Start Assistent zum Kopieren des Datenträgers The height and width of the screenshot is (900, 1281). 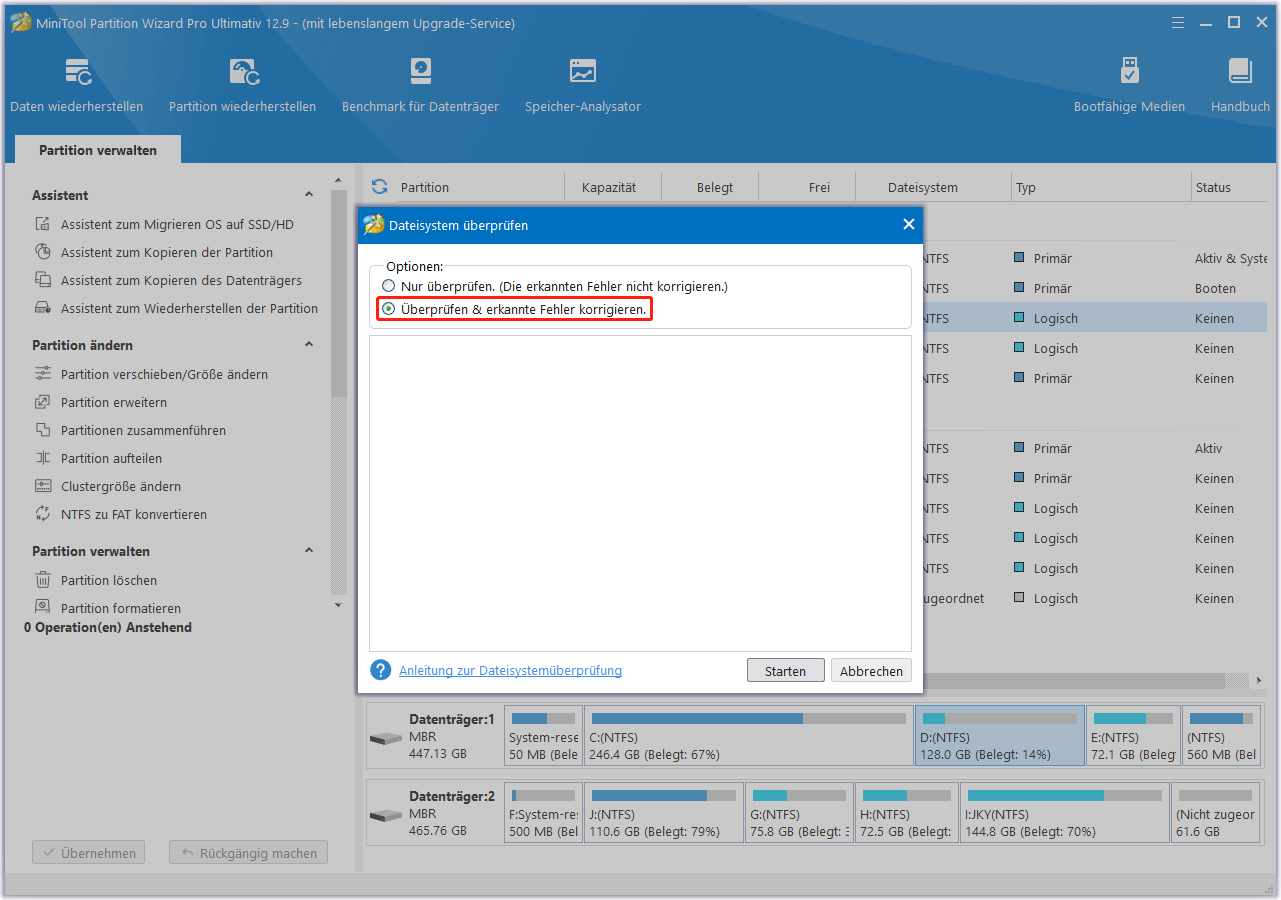coord(181,281)
